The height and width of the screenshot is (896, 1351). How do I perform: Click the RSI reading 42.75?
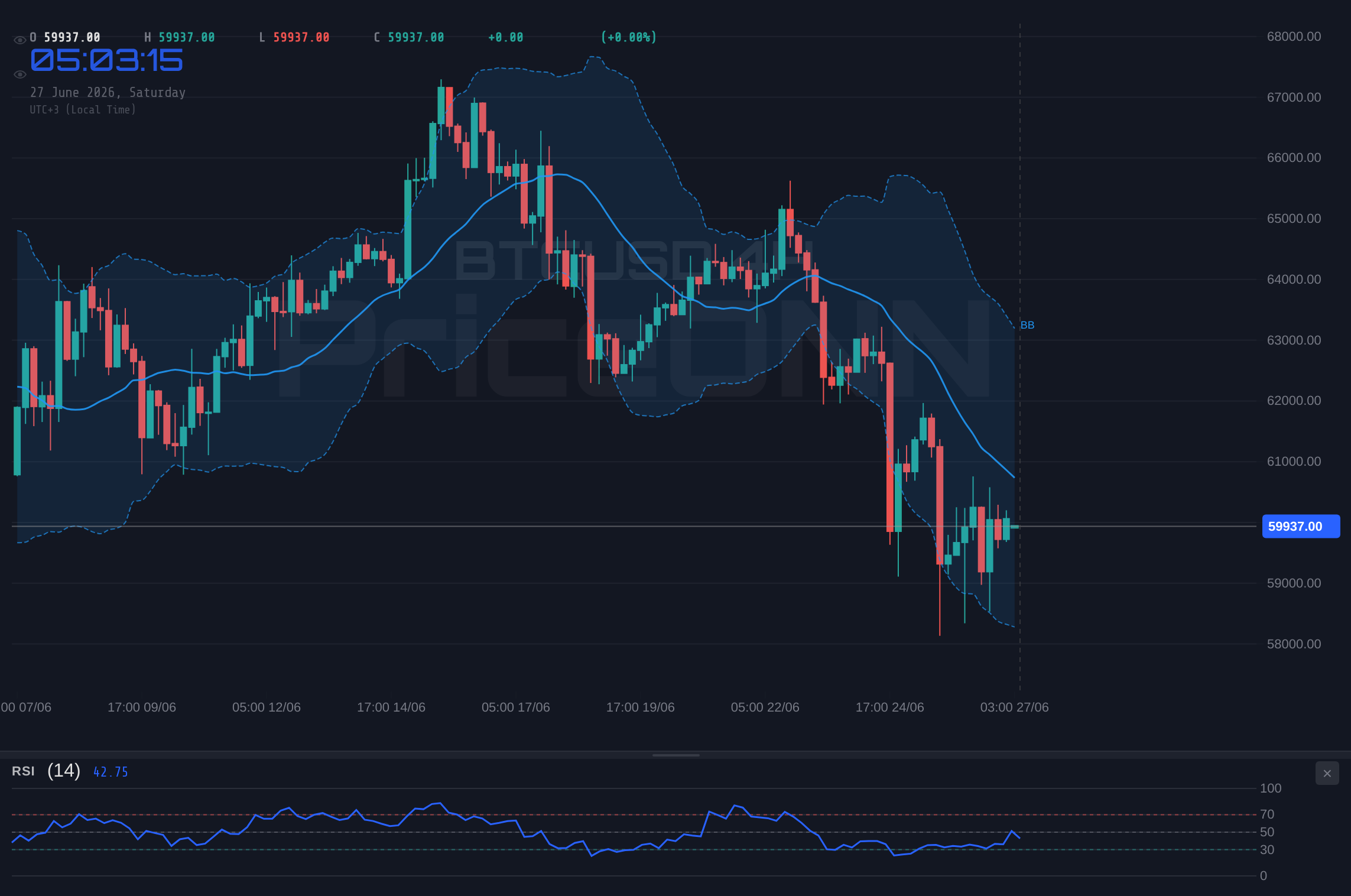click(x=111, y=772)
